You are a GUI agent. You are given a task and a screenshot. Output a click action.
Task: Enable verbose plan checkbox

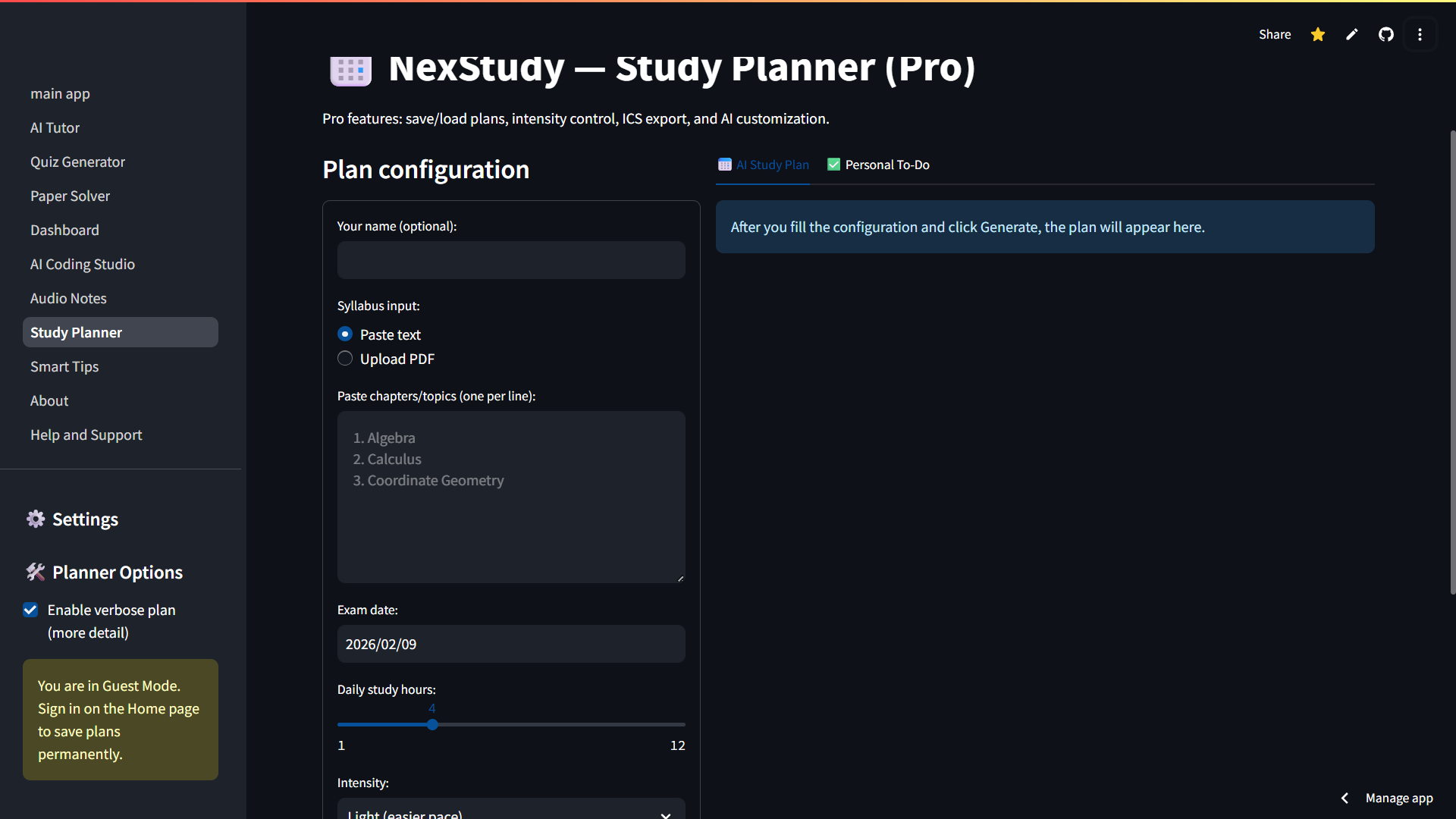[x=30, y=609]
